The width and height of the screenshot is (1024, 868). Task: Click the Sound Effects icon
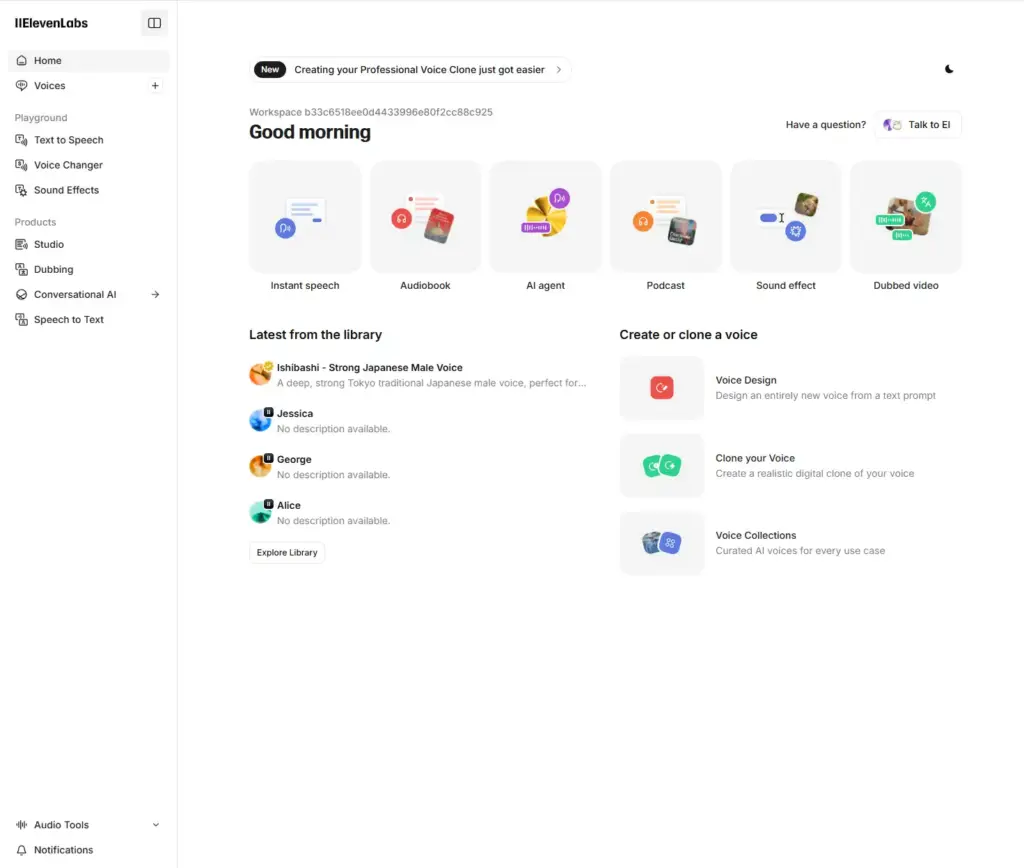(22, 190)
